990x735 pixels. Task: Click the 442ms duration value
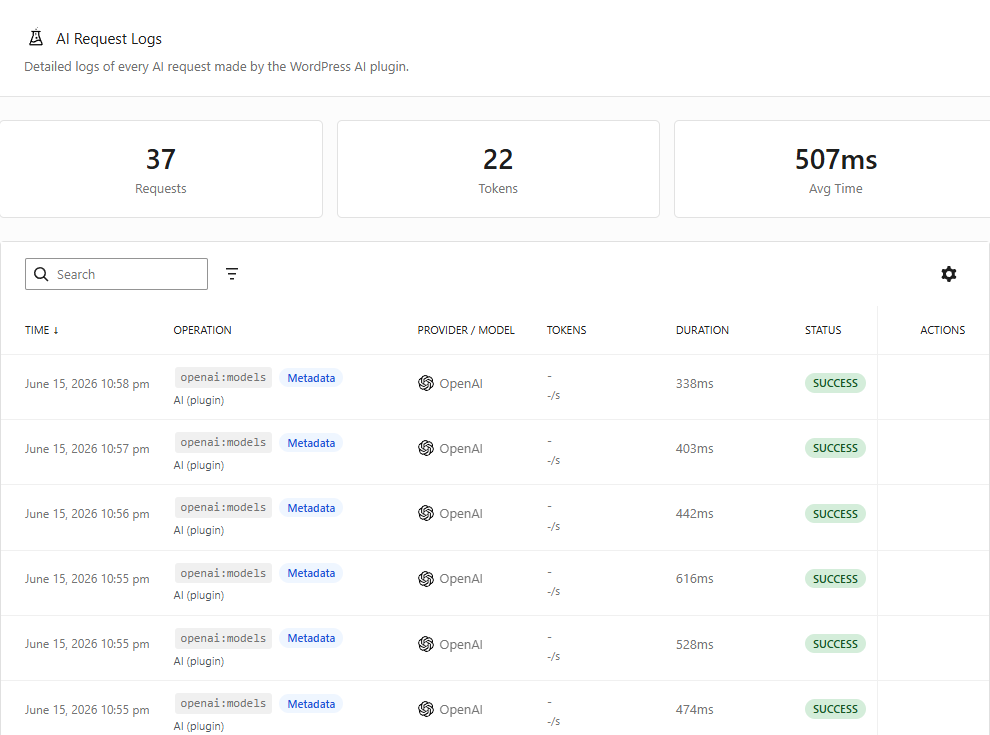click(x=695, y=513)
